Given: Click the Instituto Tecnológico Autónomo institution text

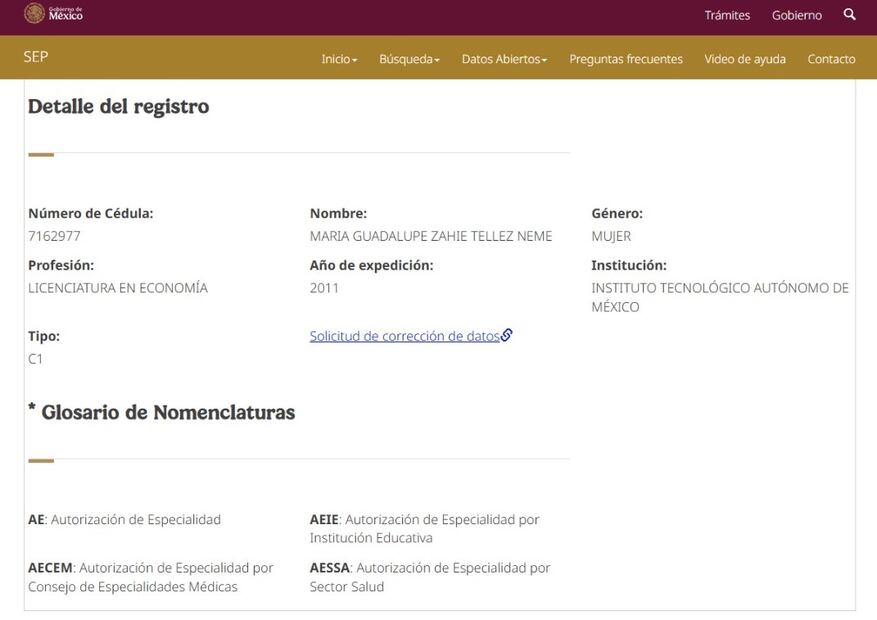Looking at the screenshot, I should coord(719,288).
